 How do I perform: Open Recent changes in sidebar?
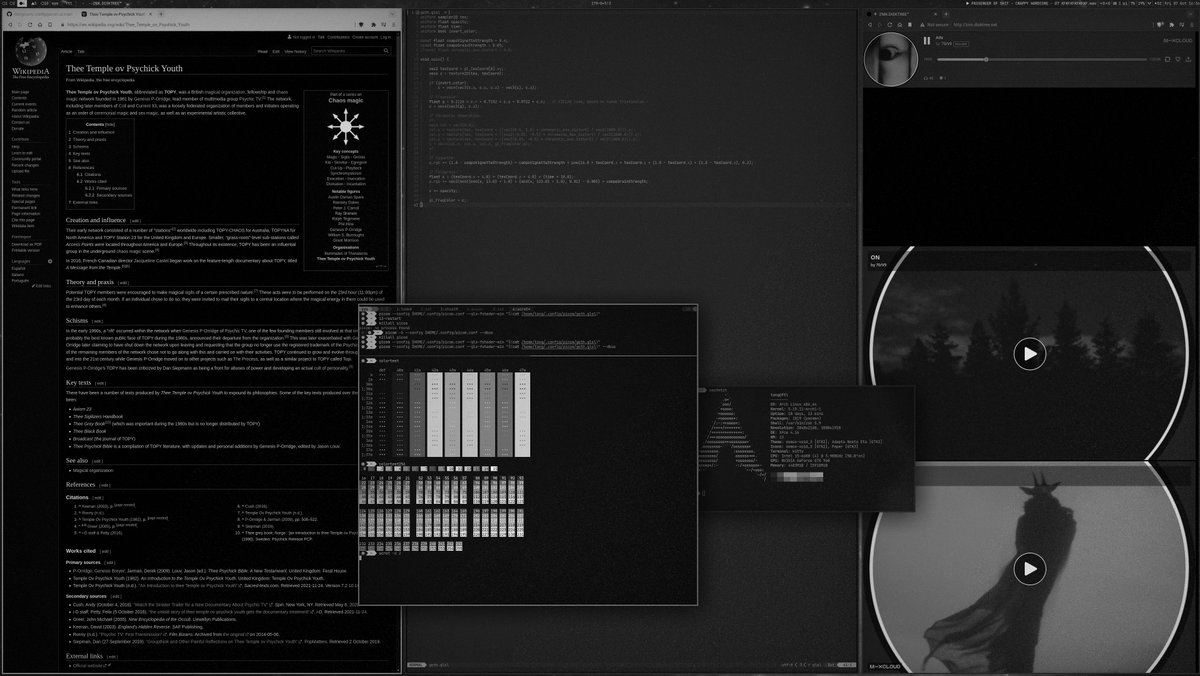25,165
